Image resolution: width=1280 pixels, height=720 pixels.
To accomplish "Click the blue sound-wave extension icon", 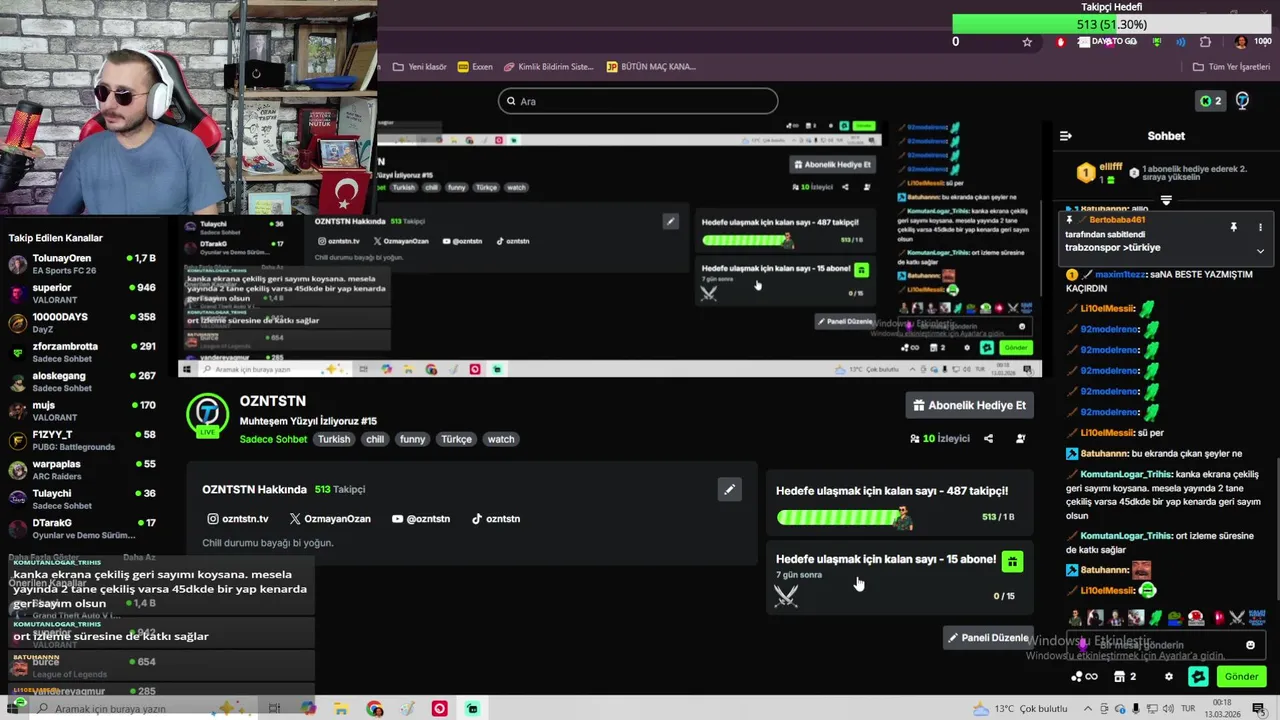I will 1181,42.
